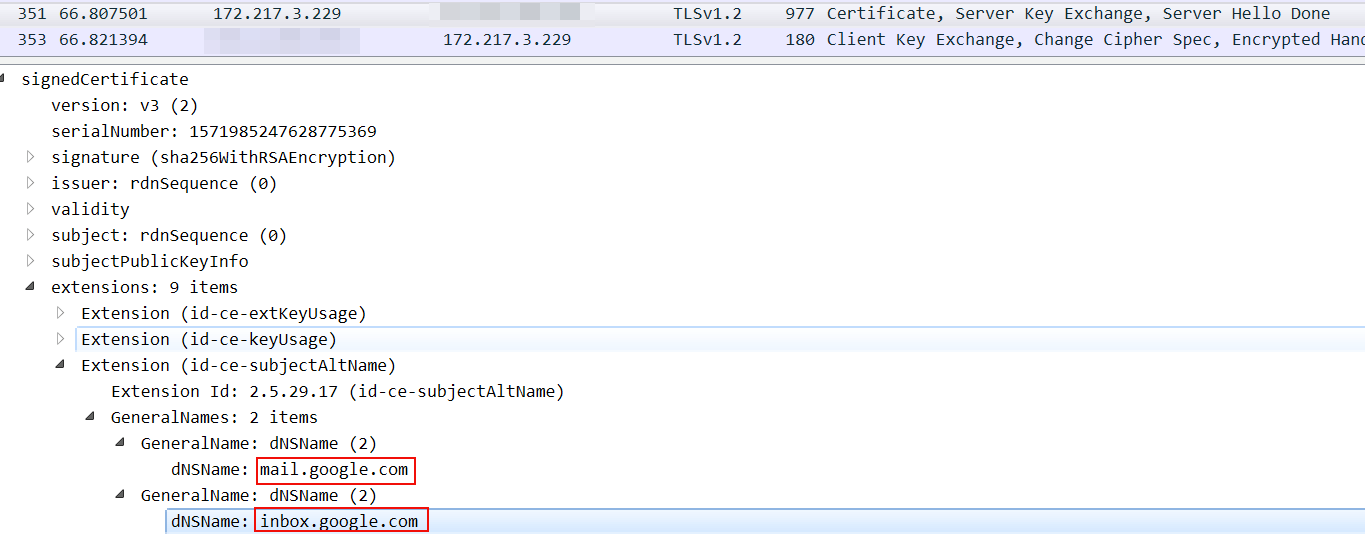Collapse the GeneralNames: 2 items arrow
Screen dimensions: 1365x535
(91, 417)
